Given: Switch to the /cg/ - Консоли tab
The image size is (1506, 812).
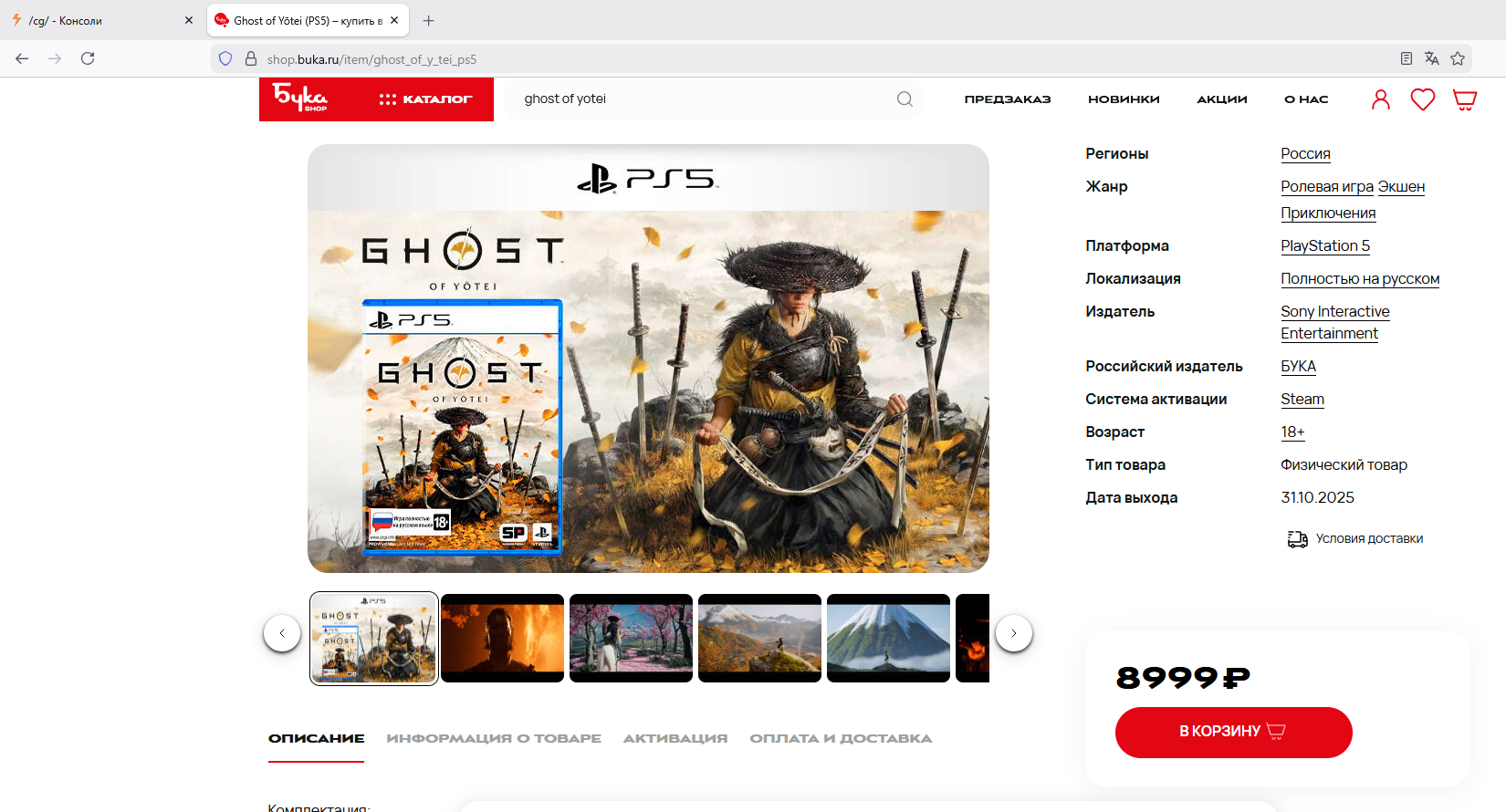Looking at the screenshot, I should pos(103,20).
